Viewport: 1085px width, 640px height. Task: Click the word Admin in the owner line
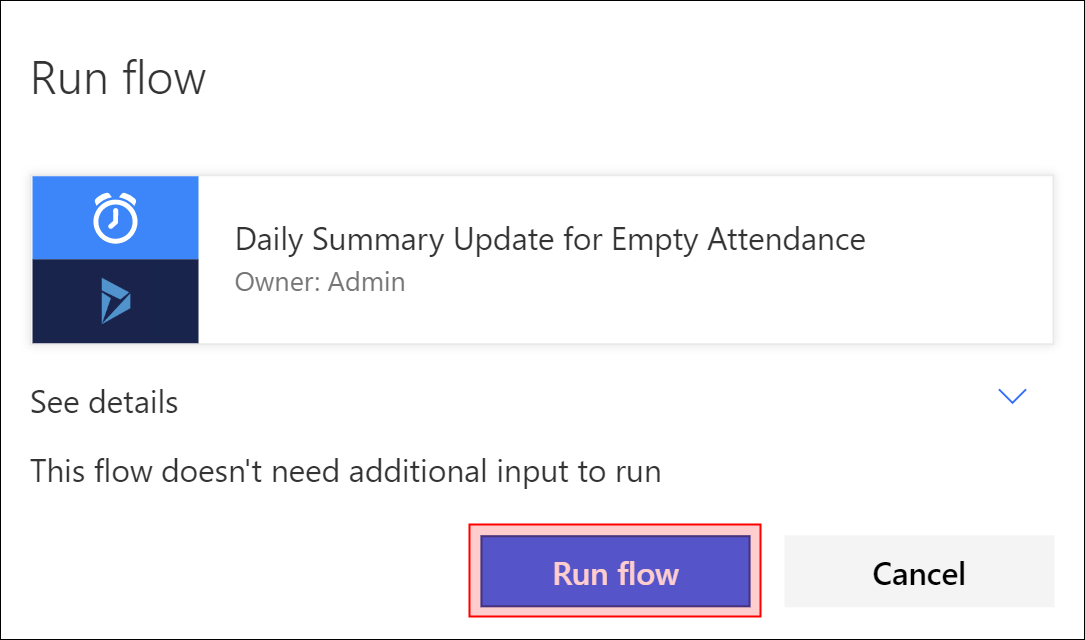tap(367, 282)
